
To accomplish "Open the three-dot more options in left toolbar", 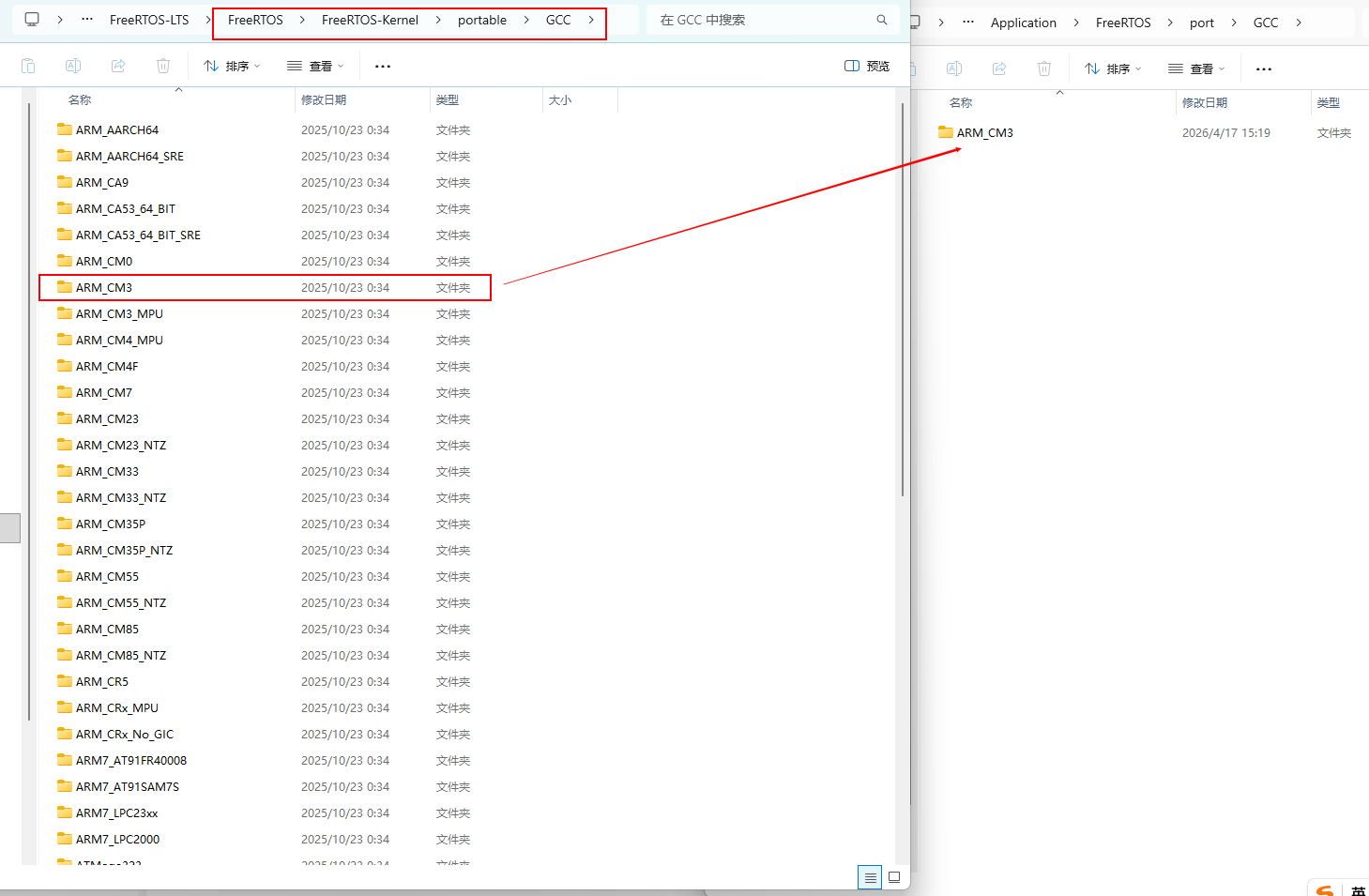I will tap(383, 67).
